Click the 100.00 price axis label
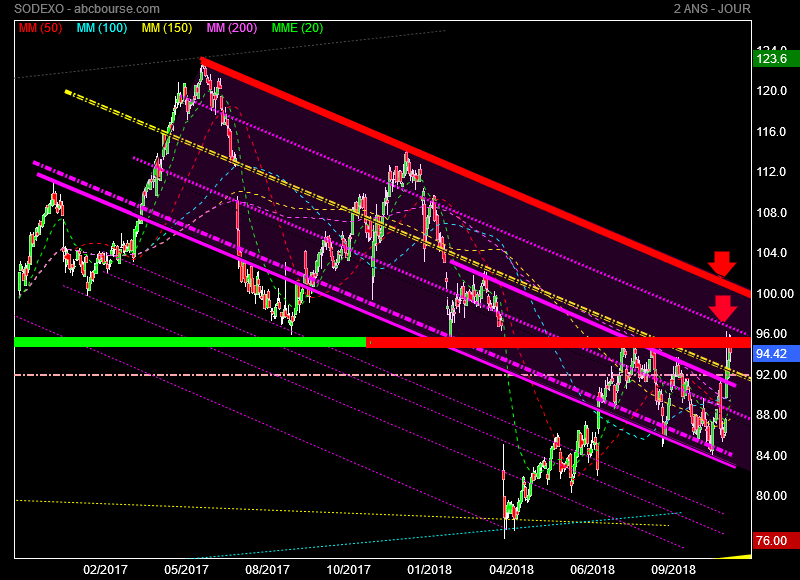This screenshot has width=800, height=580. (775, 294)
